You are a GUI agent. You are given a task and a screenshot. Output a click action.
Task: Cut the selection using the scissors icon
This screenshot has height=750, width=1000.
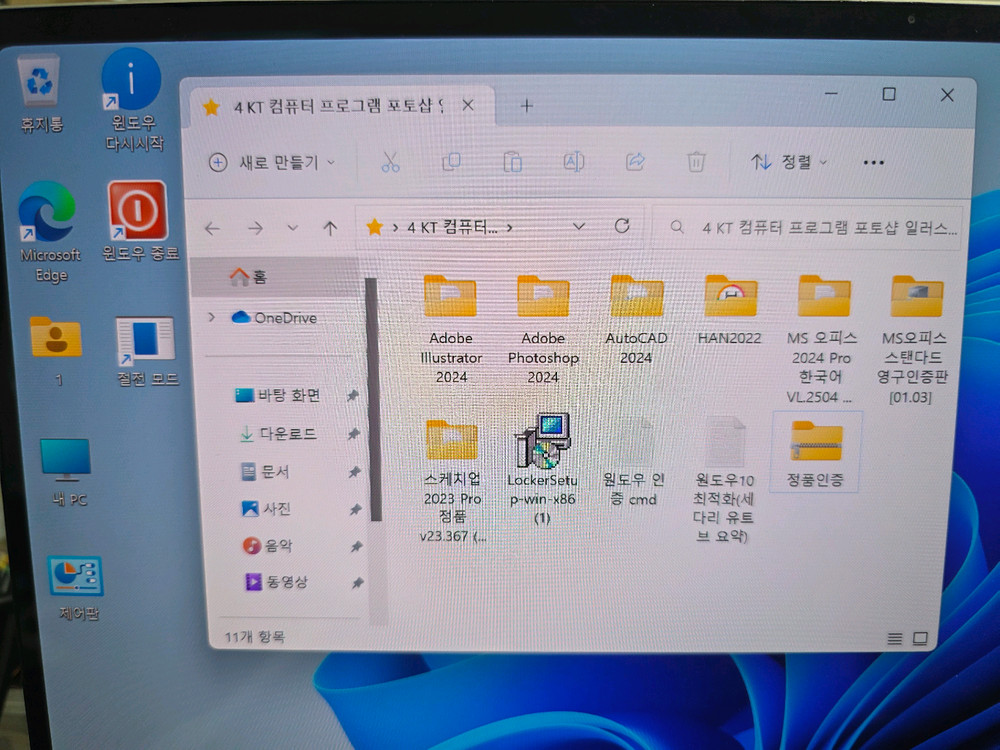(x=391, y=161)
